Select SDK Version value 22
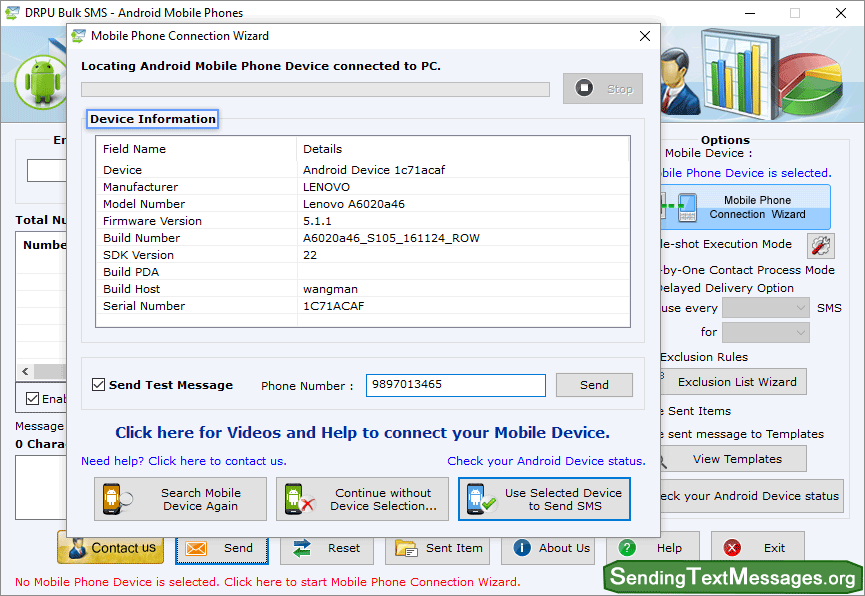The width and height of the screenshot is (865, 596). (310, 255)
